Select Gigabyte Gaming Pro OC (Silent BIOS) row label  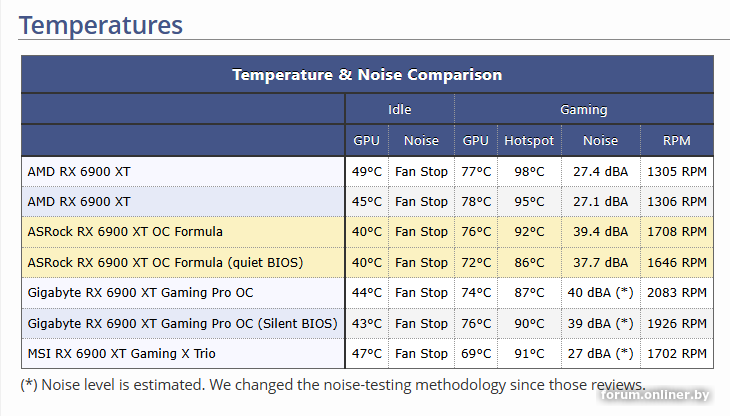[182, 323]
